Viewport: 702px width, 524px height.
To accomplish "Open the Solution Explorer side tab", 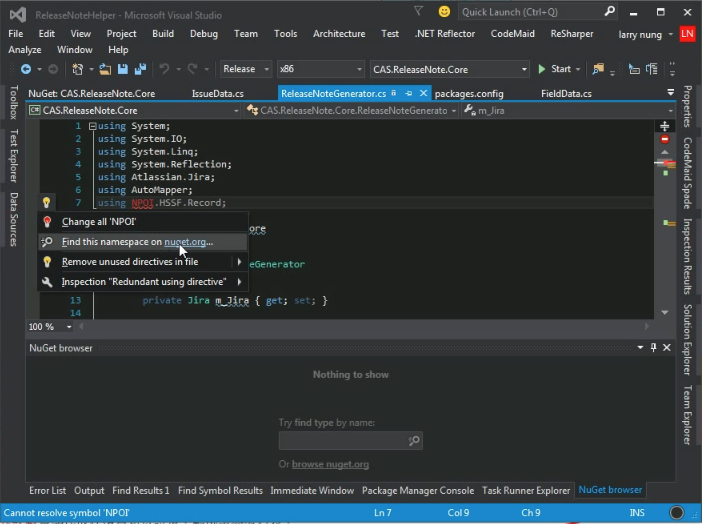I will [688, 339].
